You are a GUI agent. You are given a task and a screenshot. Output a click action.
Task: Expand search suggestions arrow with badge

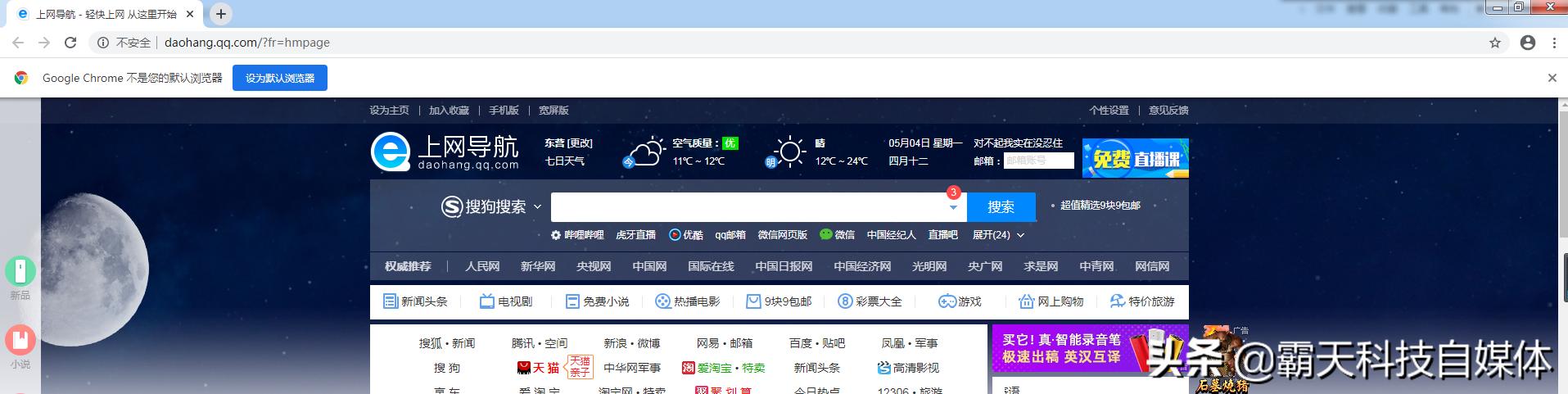point(953,207)
